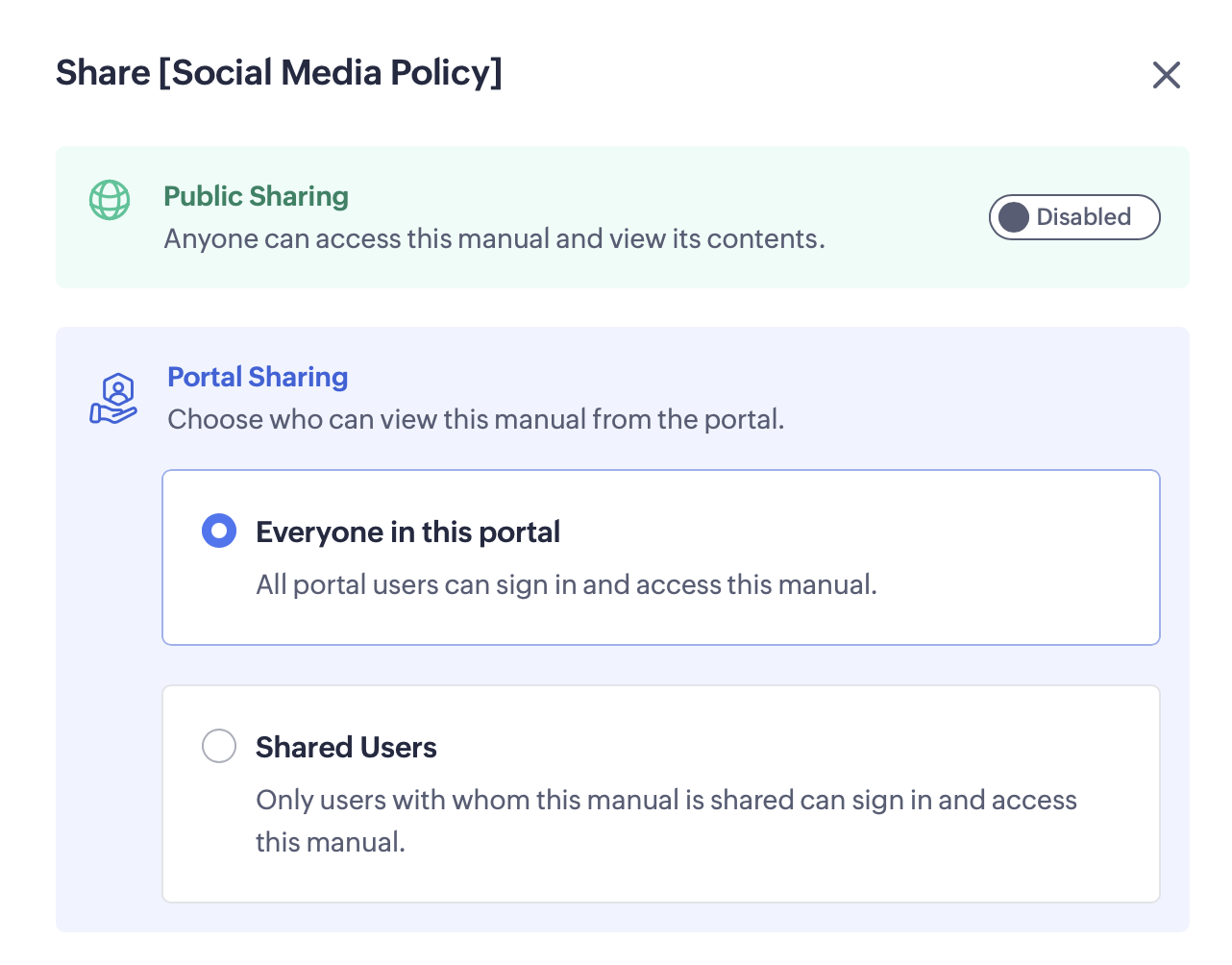The width and height of the screenshot is (1232, 965).
Task: Click the "Shared Users" option label
Action: [346, 747]
